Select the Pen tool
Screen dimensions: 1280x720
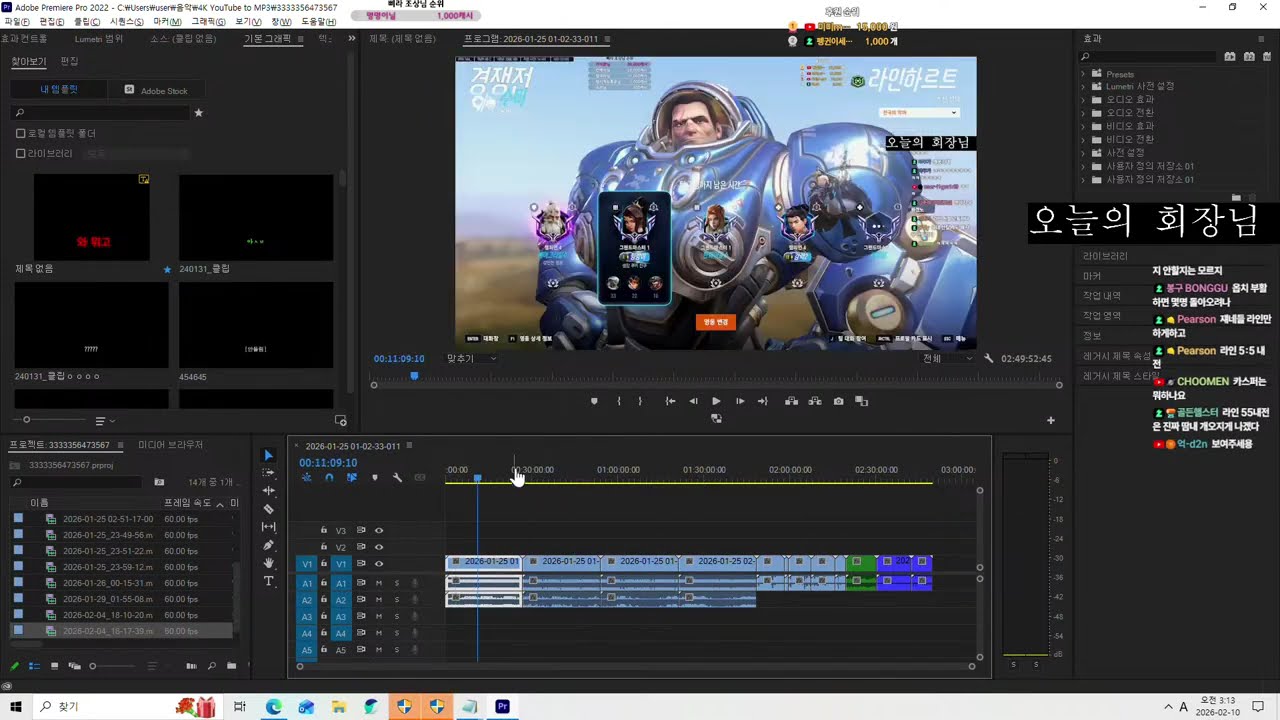[268, 545]
